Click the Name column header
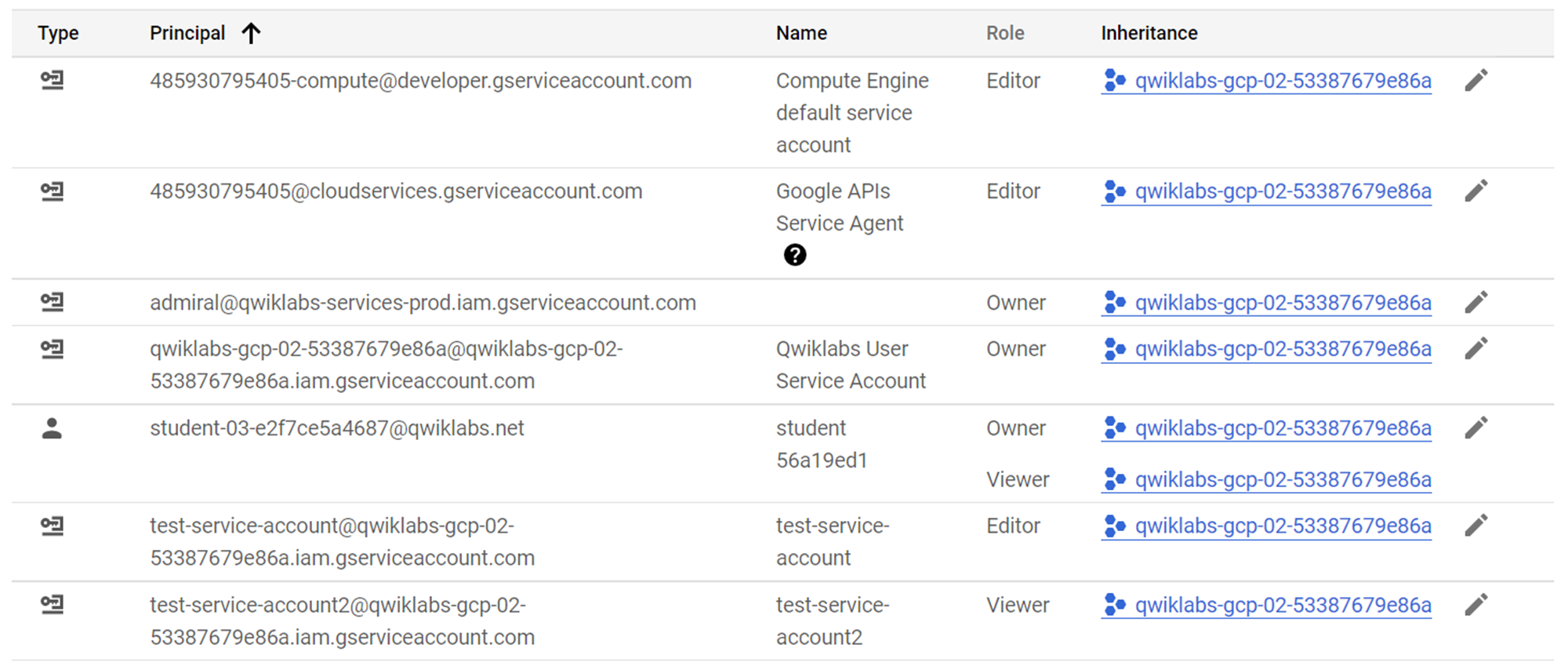Screen dimensions: 1568x666 click(x=801, y=33)
